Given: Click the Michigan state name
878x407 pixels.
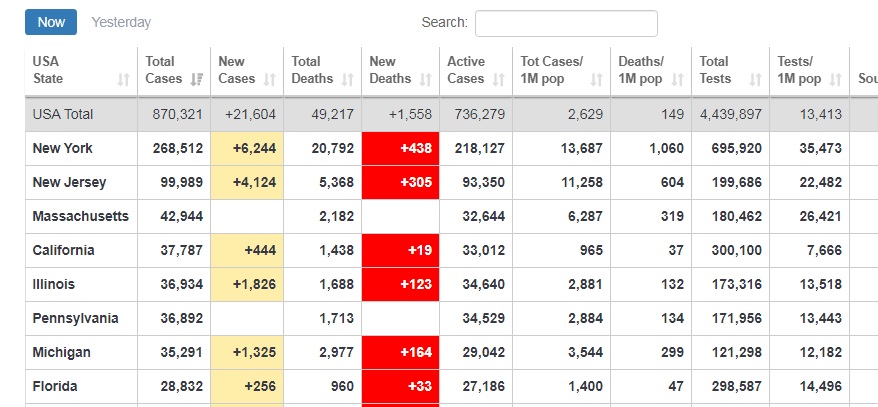Looking at the screenshot, I should [62, 353].
